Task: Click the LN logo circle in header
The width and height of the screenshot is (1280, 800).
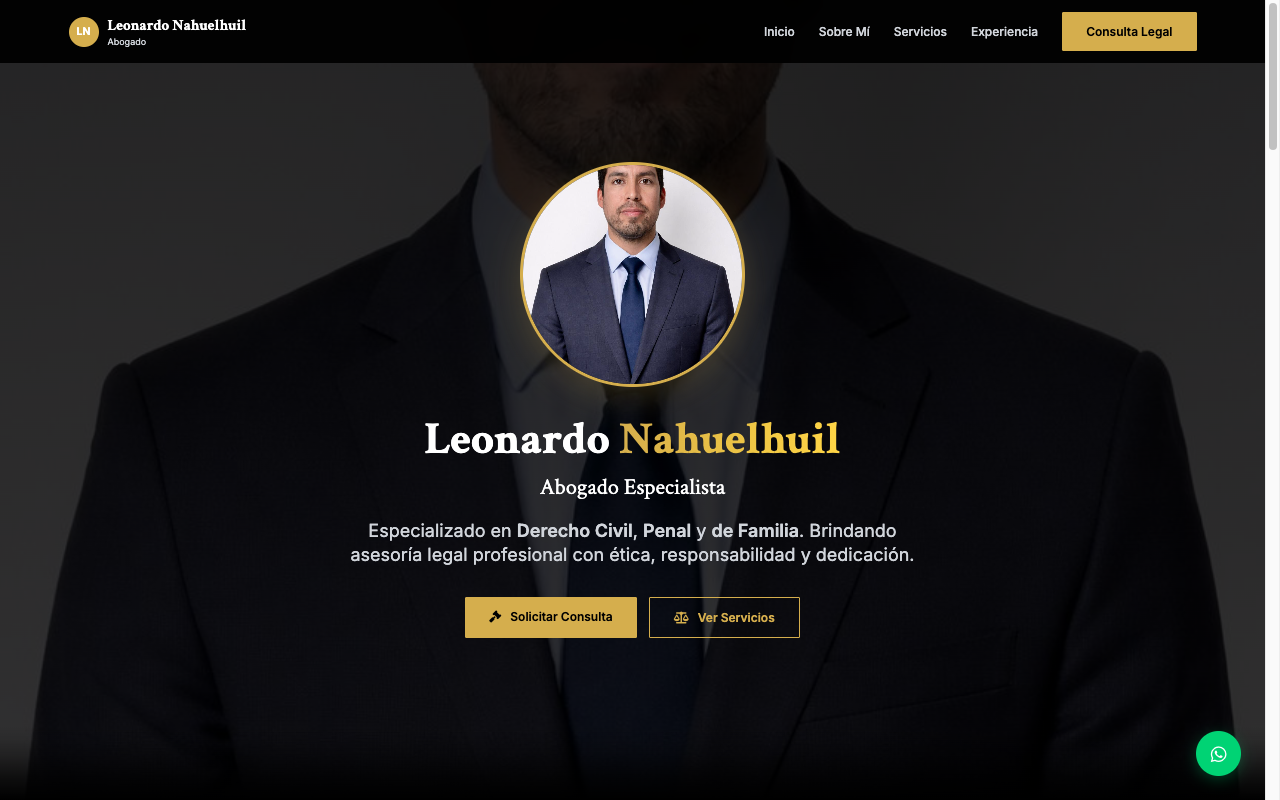Action: click(x=84, y=32)
